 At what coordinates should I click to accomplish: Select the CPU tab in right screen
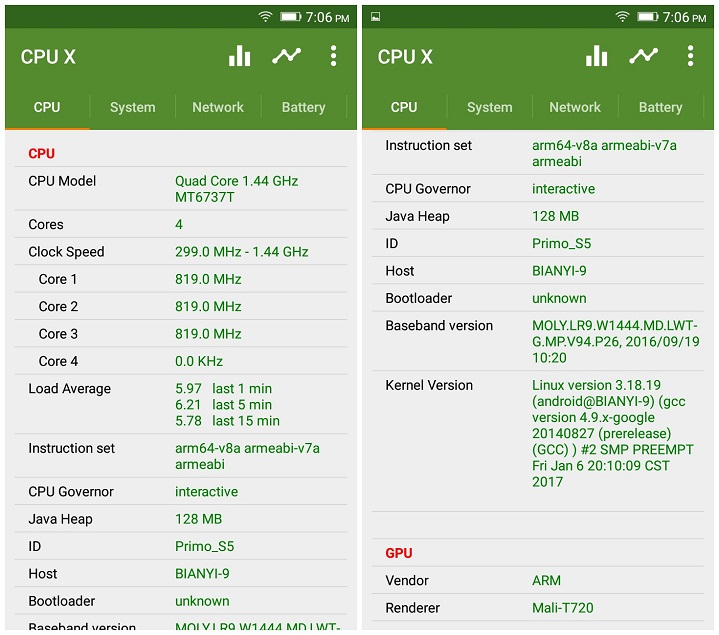point(404,107)
